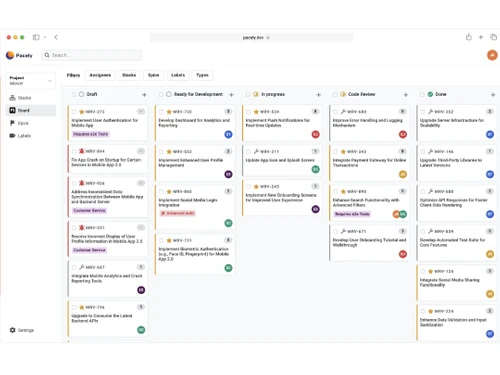Select the Board item in sidebar
The image size is (500, 375).
pos(31,110)
